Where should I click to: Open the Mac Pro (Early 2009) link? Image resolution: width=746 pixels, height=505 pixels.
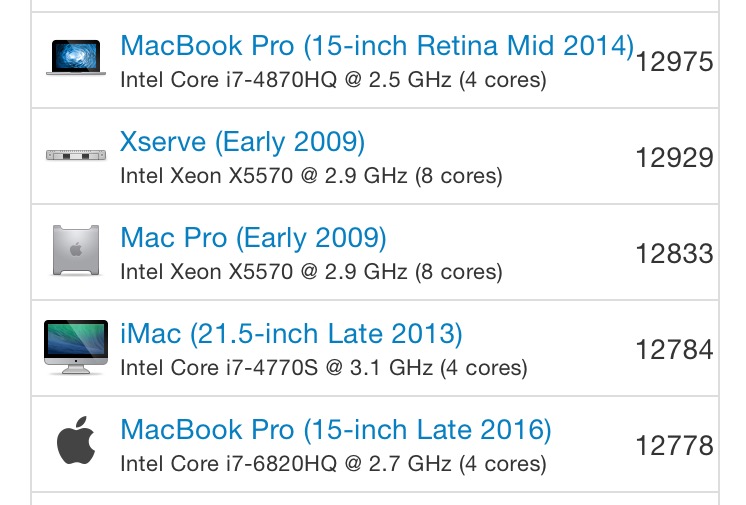coord(253,238)
